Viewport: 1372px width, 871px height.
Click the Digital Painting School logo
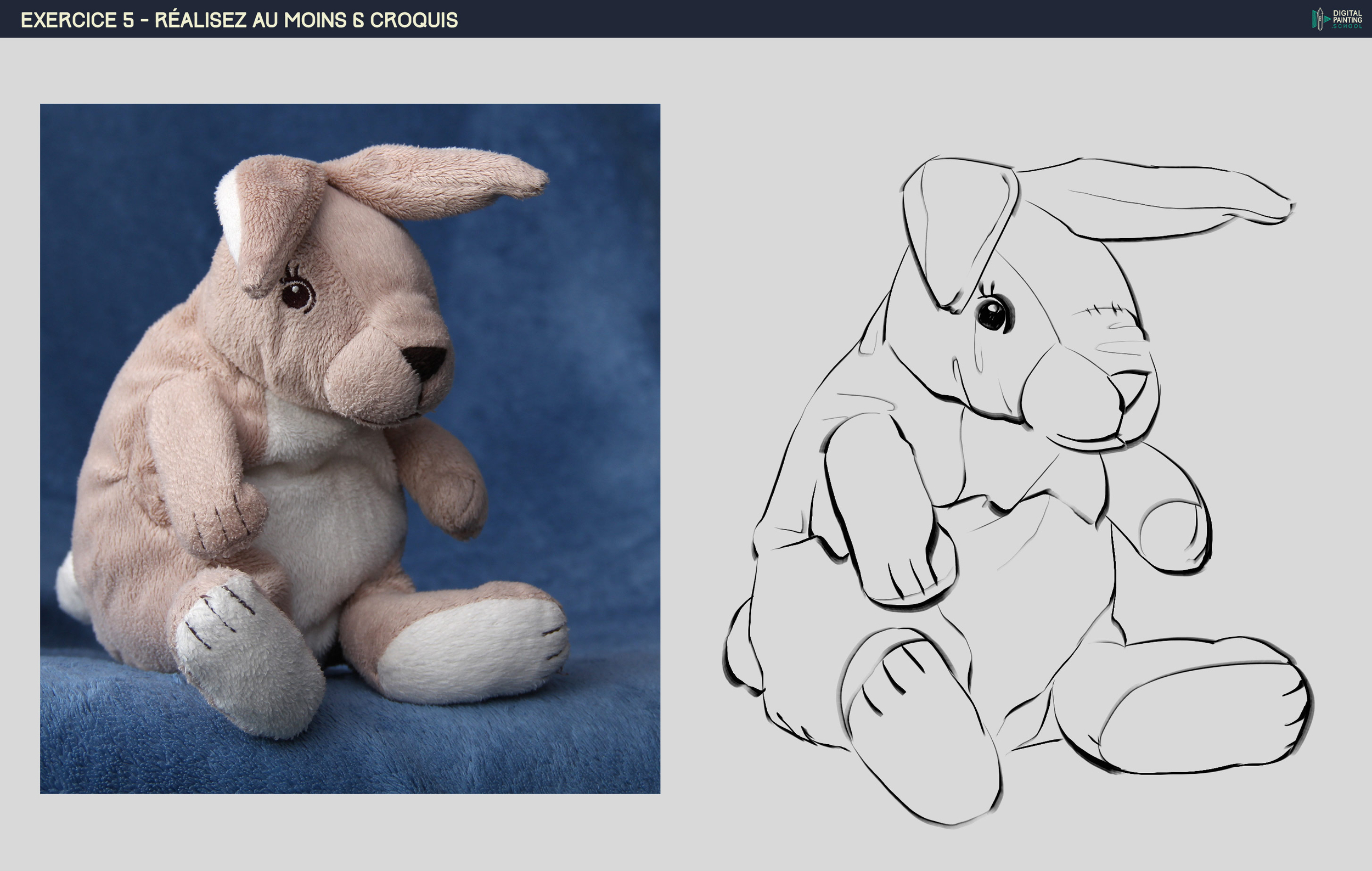1336,19
